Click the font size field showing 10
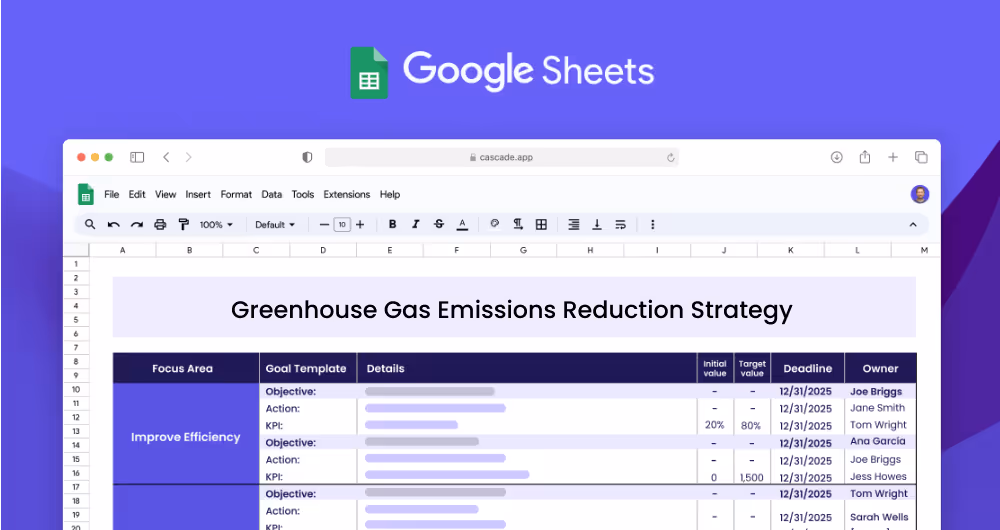 [342, 225]
